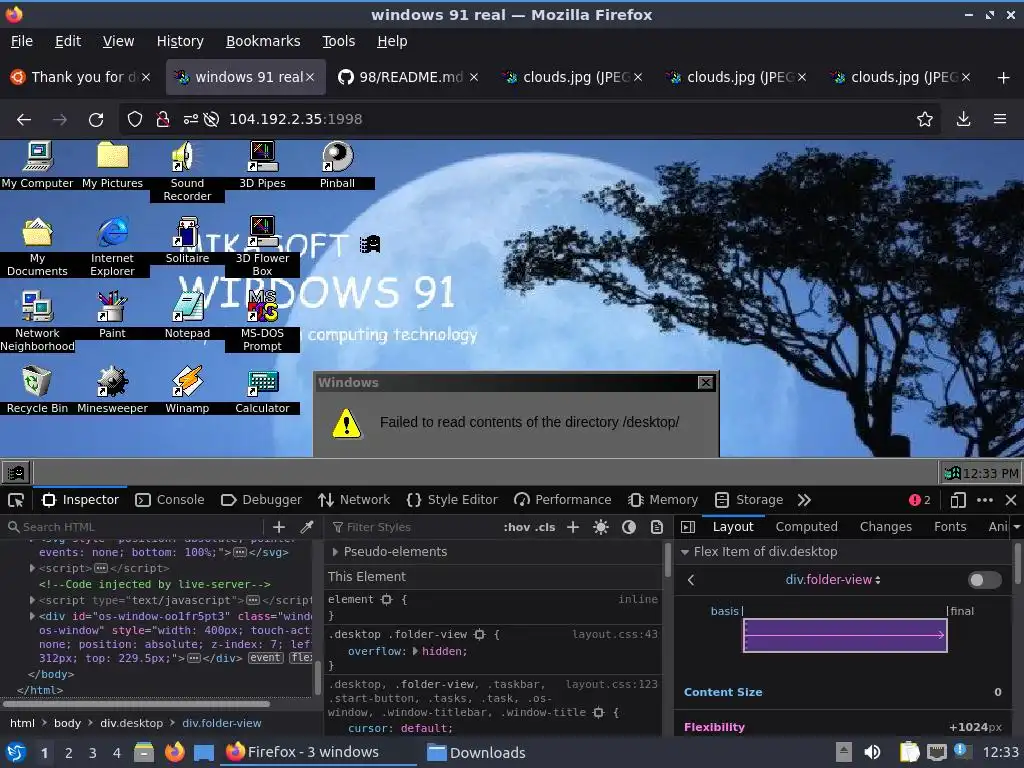Select div.desktop in breadcrumb
1024x768 pixels.
tap(131, 724)
